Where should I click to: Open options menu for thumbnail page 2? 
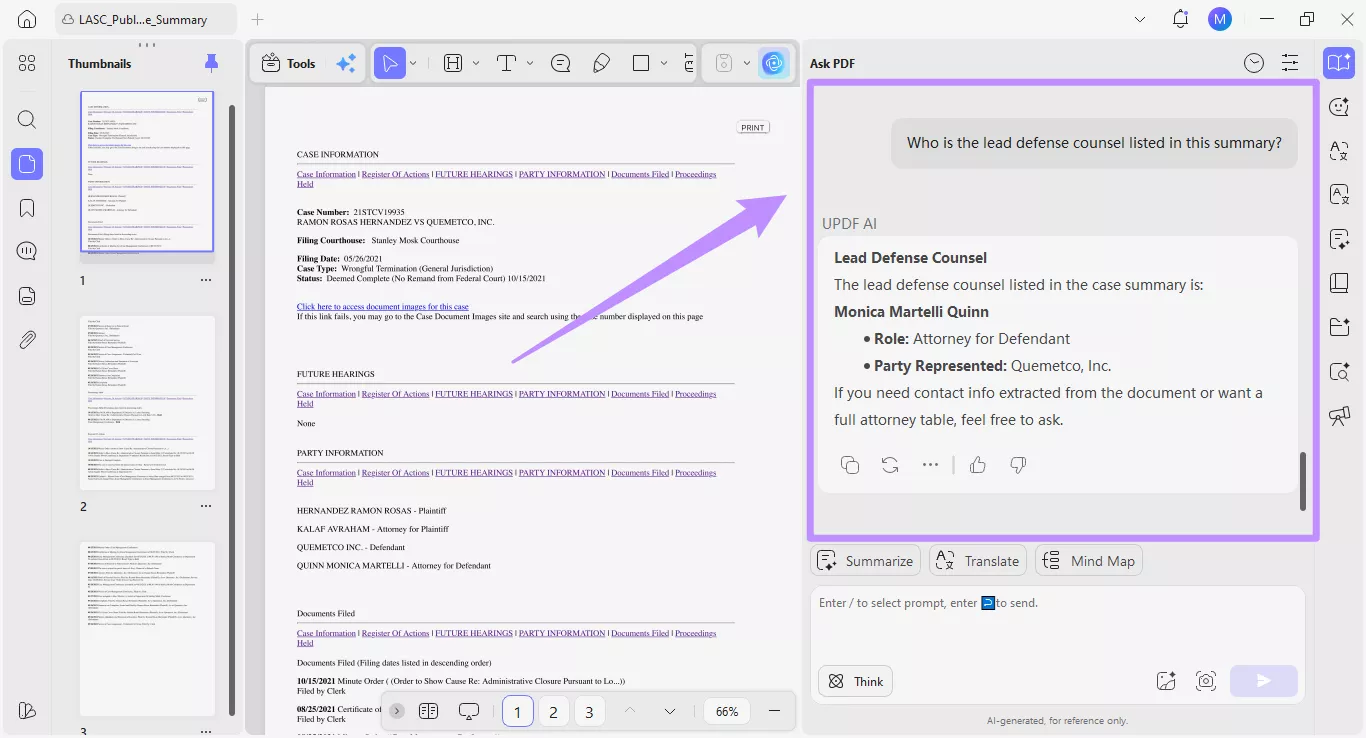click(x=206, y=506)
